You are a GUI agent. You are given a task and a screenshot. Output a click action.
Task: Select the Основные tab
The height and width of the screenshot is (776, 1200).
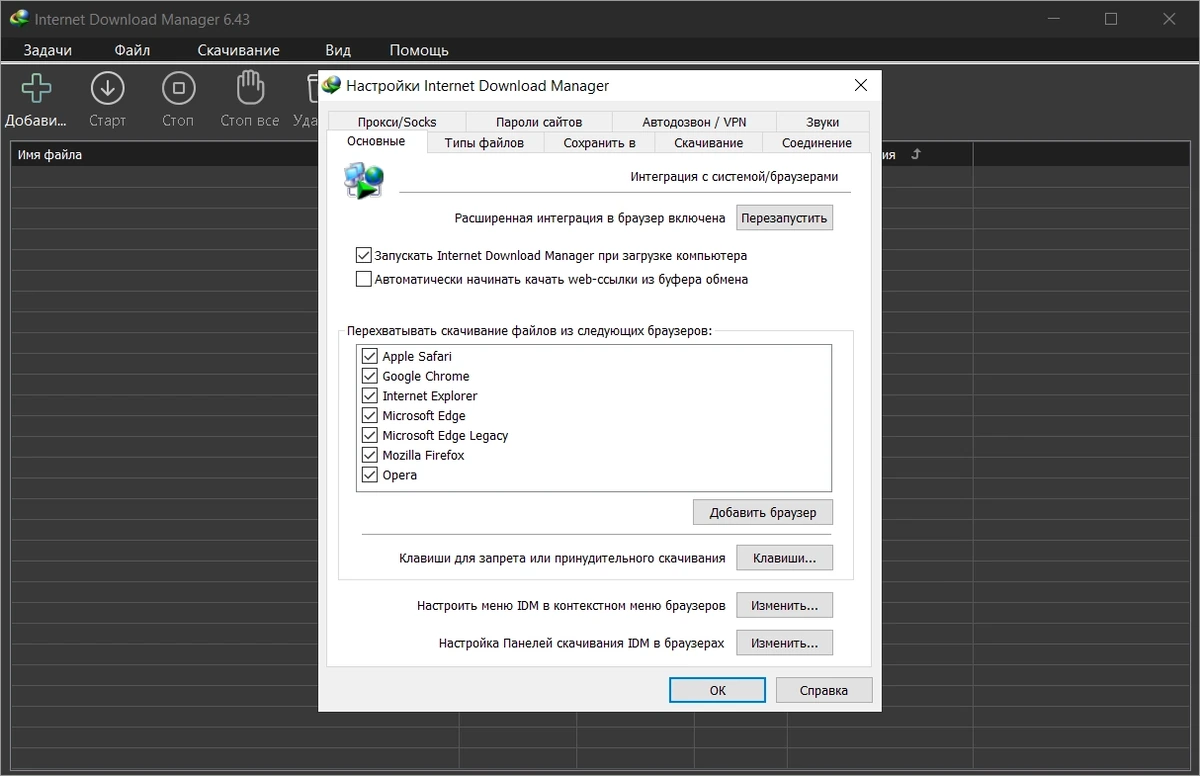point(376,141)
